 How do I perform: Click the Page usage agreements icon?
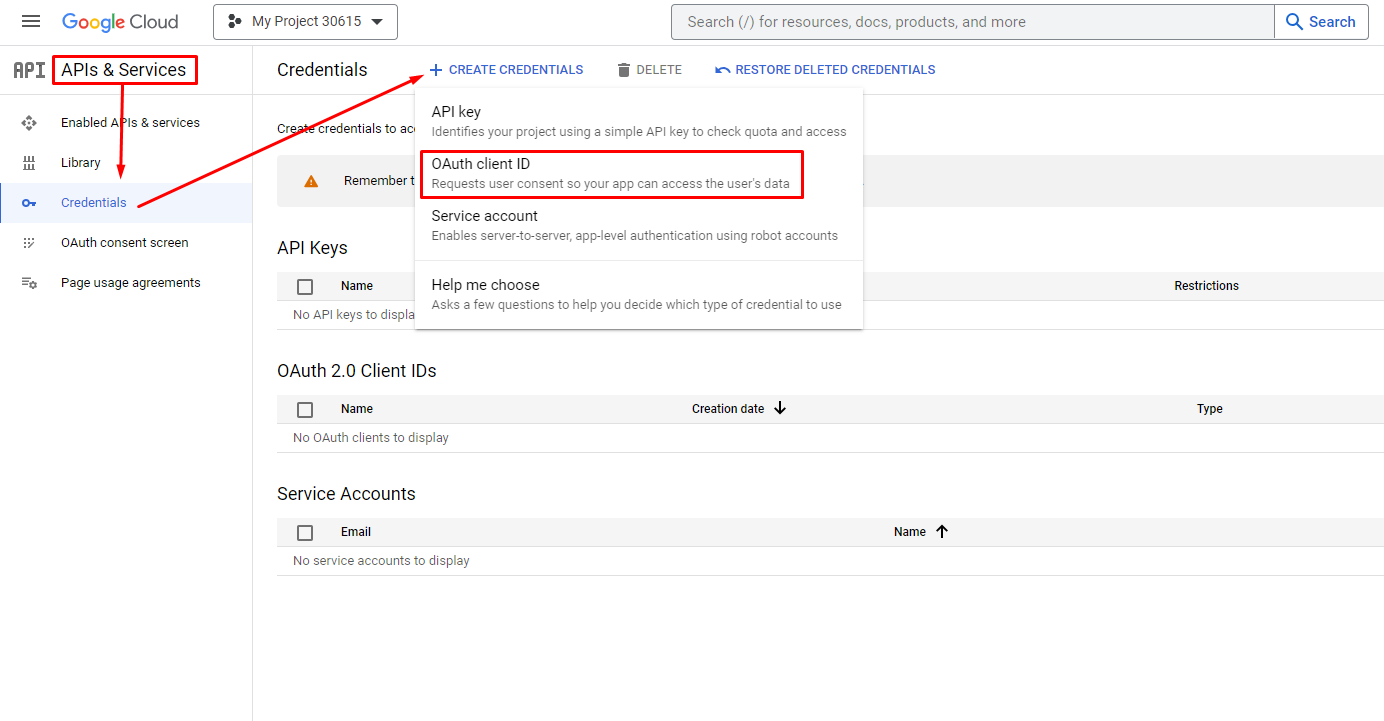pyautogui.click(x=29, y=283)
